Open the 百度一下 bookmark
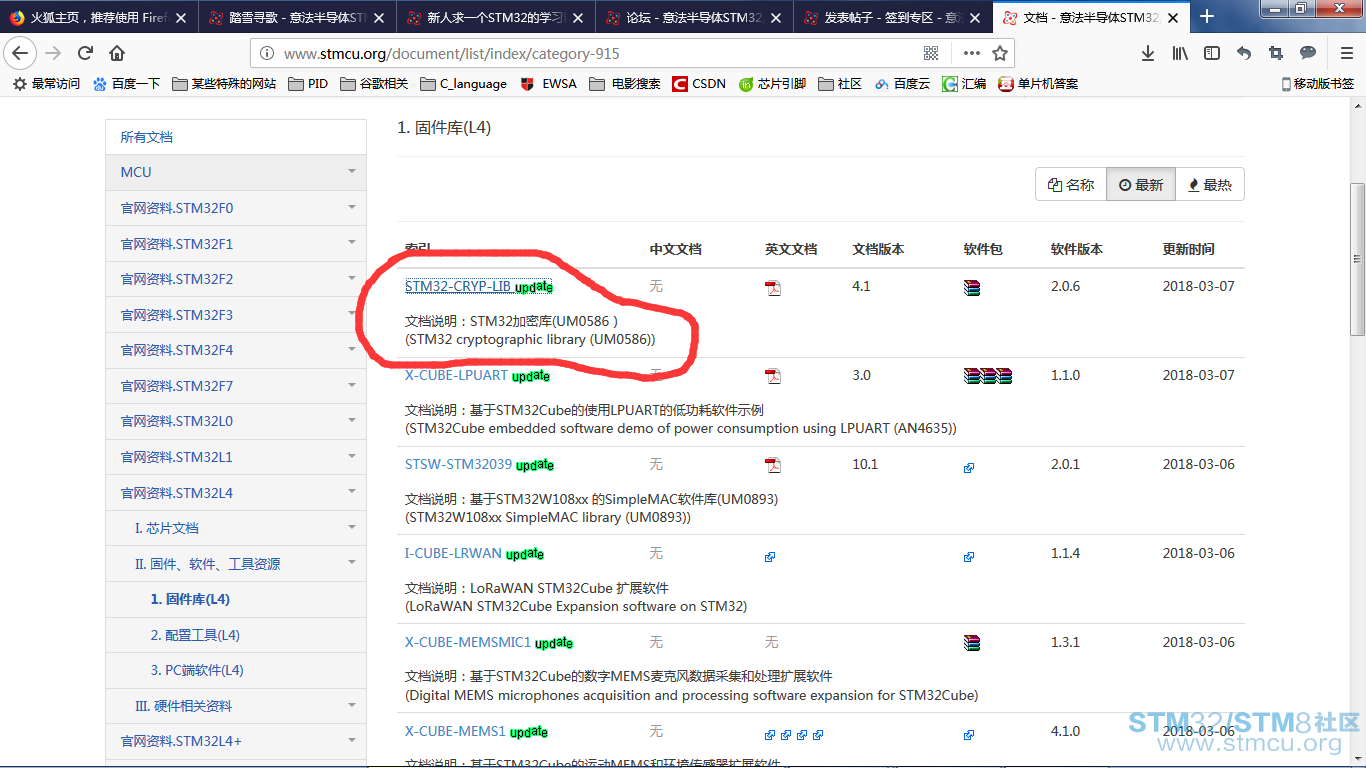This screenshot has width=1366, height=768. click(126, 84)
